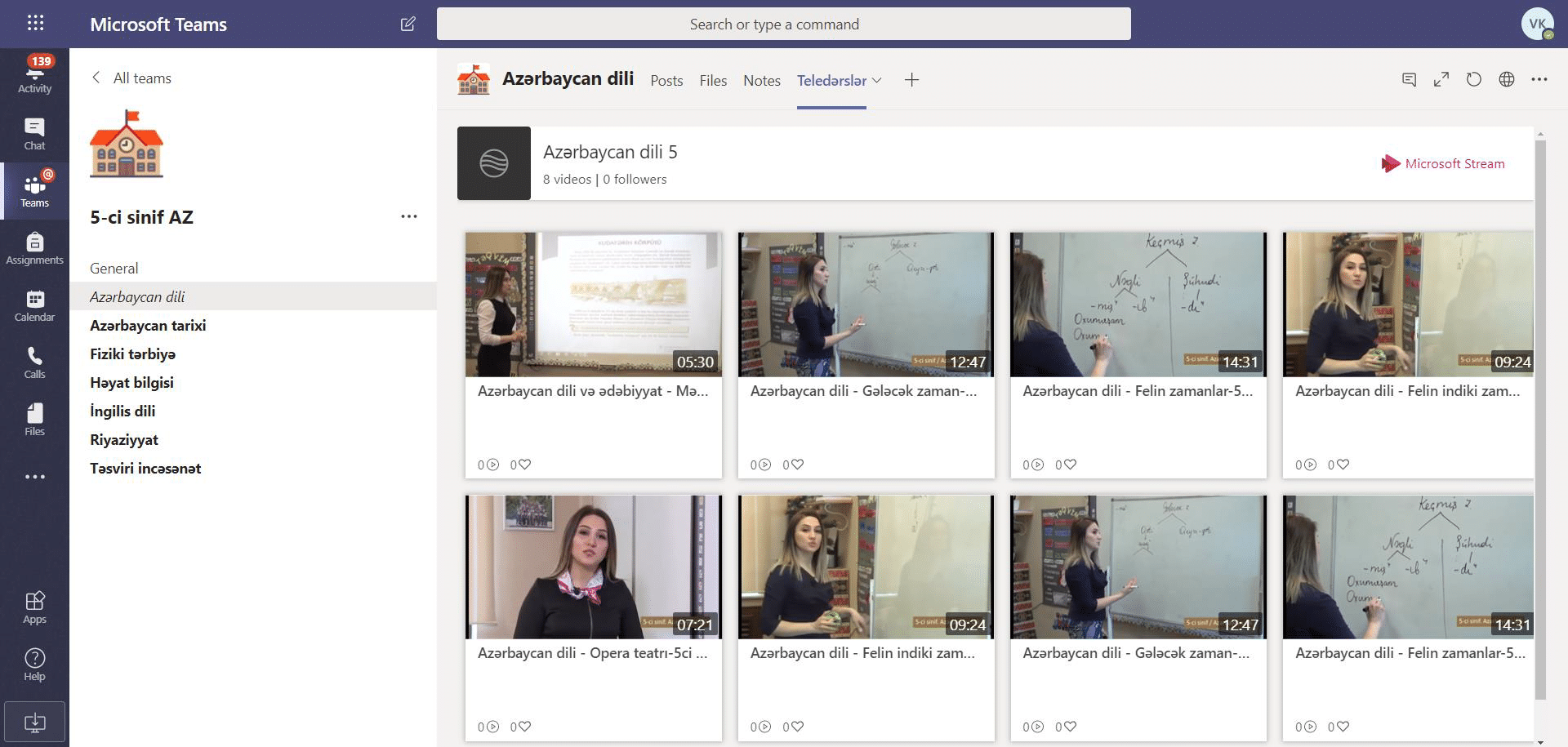Viewport: 1568px width, 747px height.
Task: Switch to the Posts tab
Action: pyautogui.click(x=666, y=80)
